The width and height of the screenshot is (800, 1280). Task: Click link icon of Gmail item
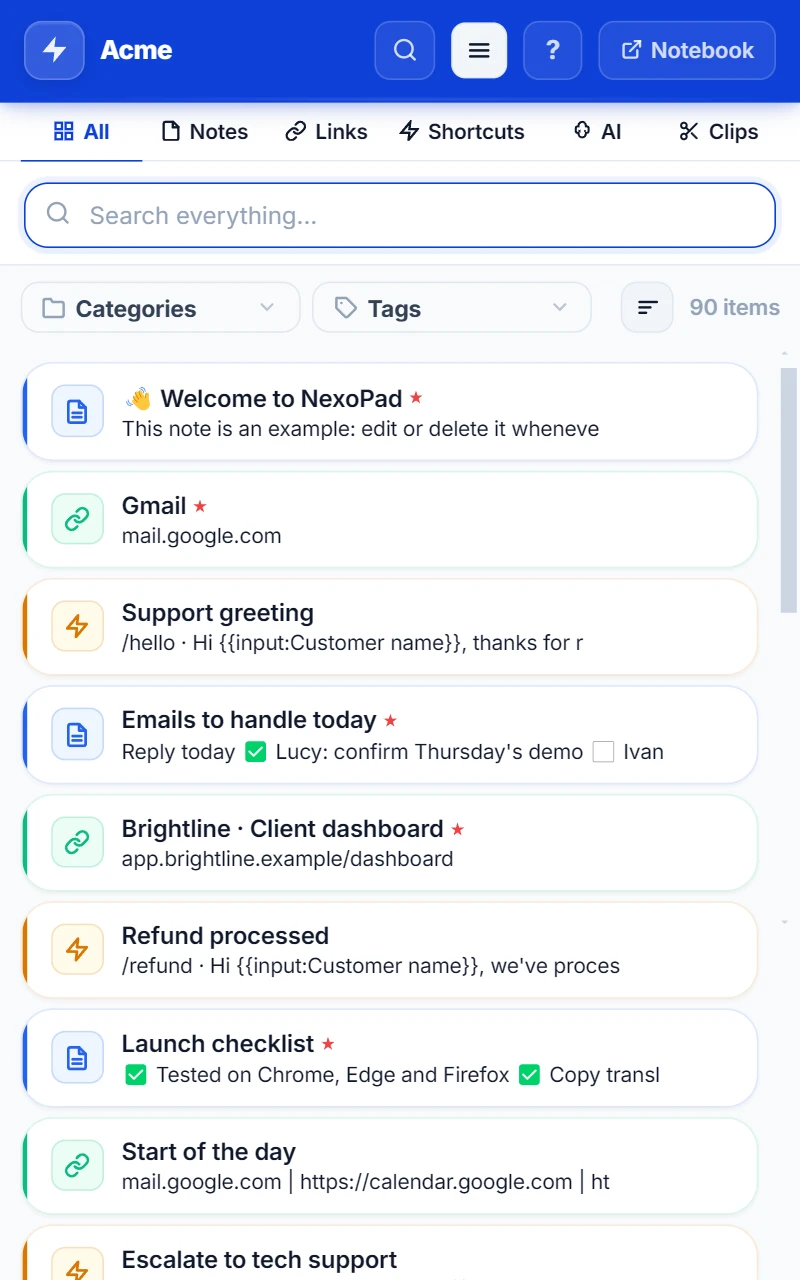point(77,519)
